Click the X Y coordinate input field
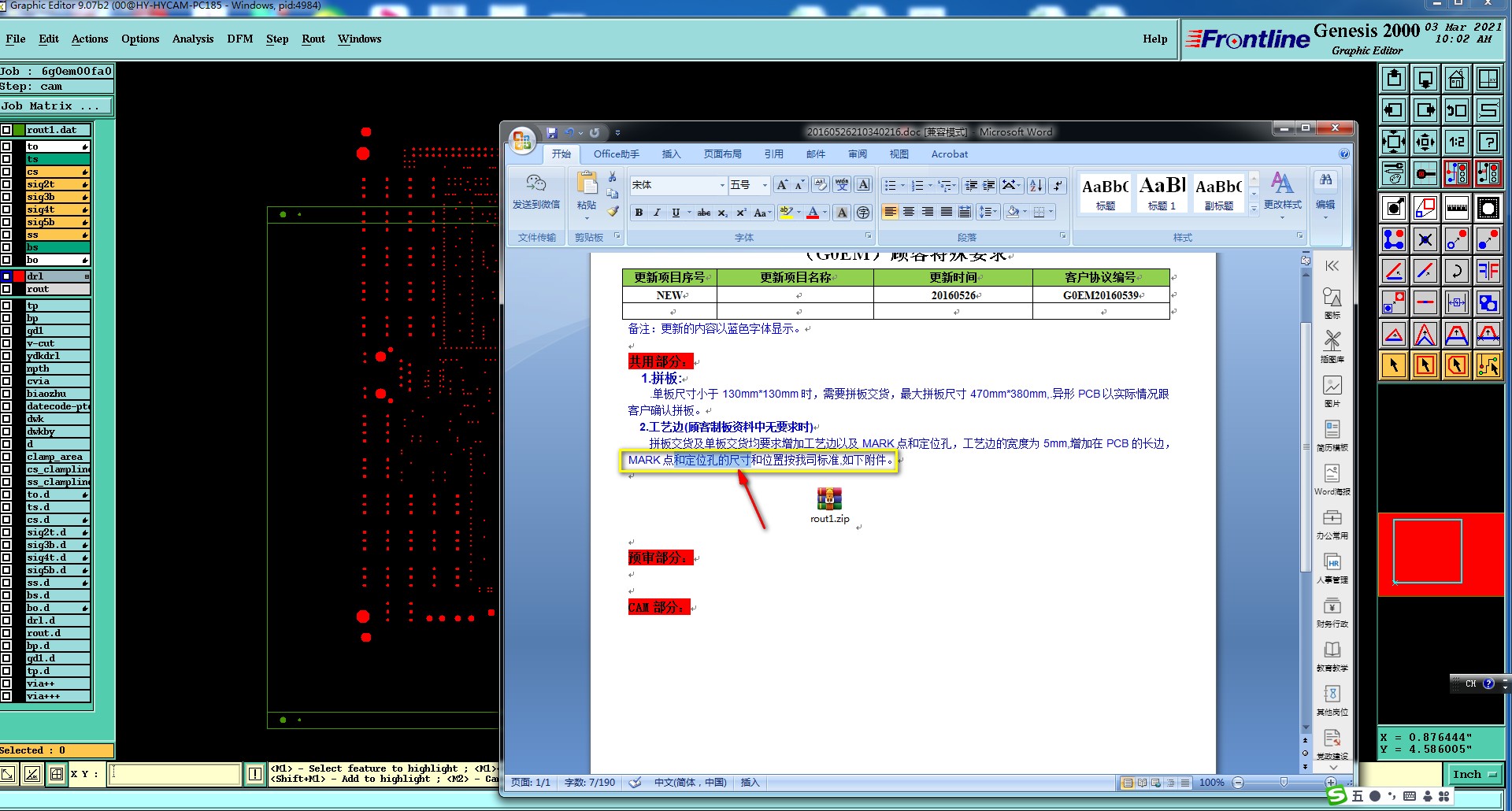This screenshot has height=811, width=1512. (173, 774)
